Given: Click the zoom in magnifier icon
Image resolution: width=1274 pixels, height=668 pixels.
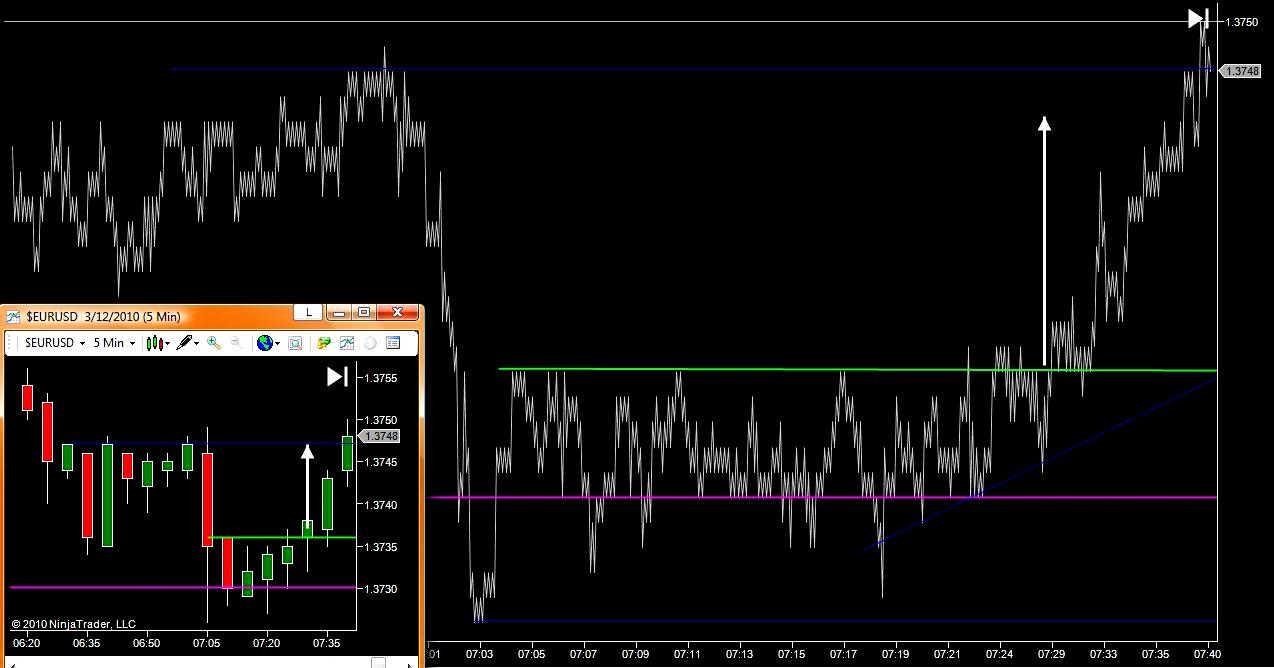Looking at the screenshot, I should [214, 343].
